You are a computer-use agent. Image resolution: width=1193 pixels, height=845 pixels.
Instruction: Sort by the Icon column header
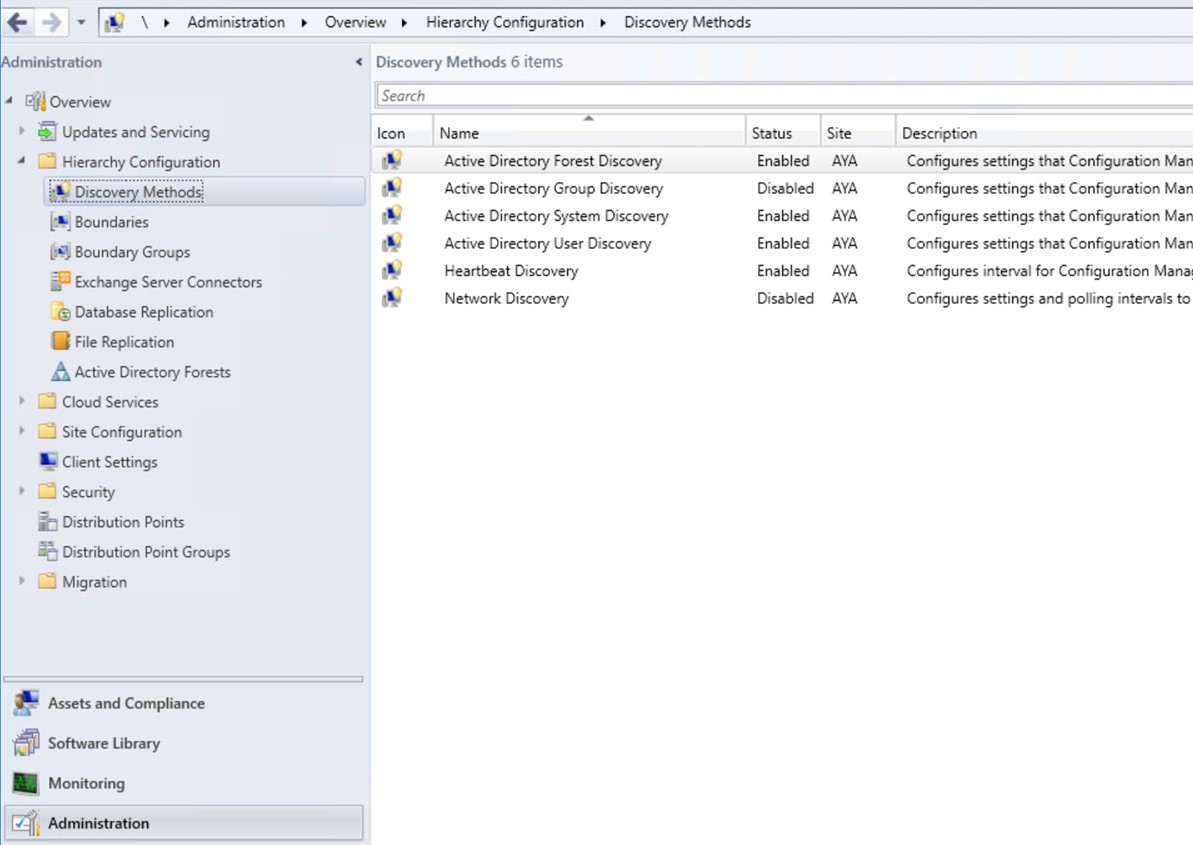pos(402,130)
